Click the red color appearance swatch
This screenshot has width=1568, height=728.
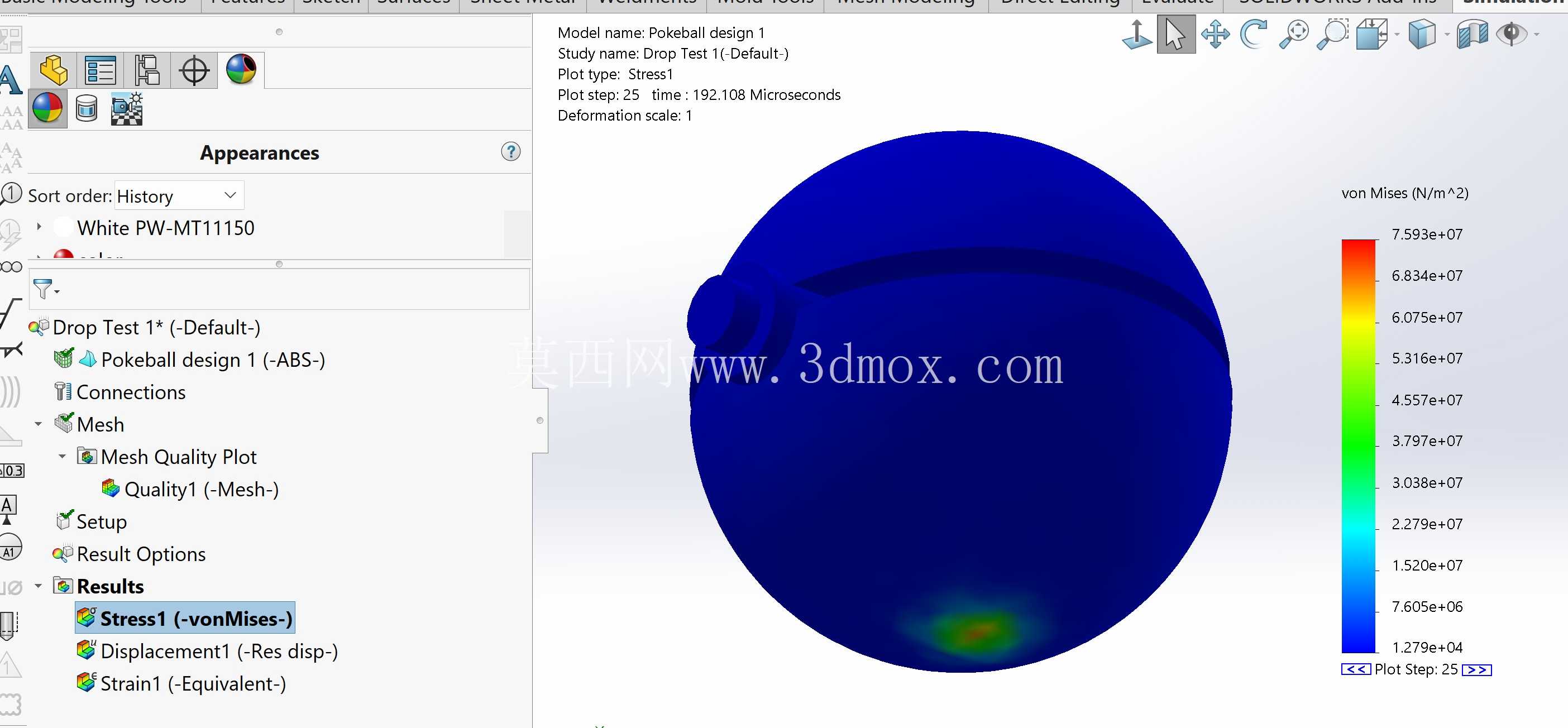pos(63,253)
